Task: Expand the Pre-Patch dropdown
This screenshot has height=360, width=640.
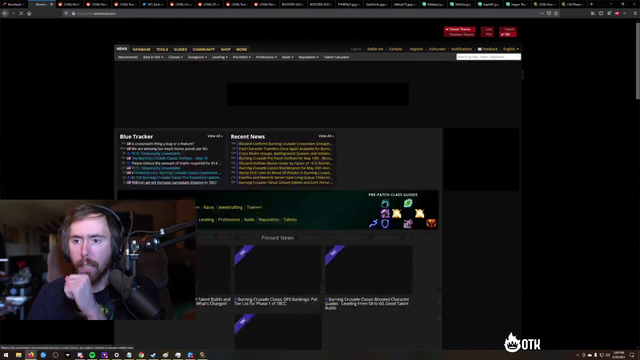Action: coord(242,57)
